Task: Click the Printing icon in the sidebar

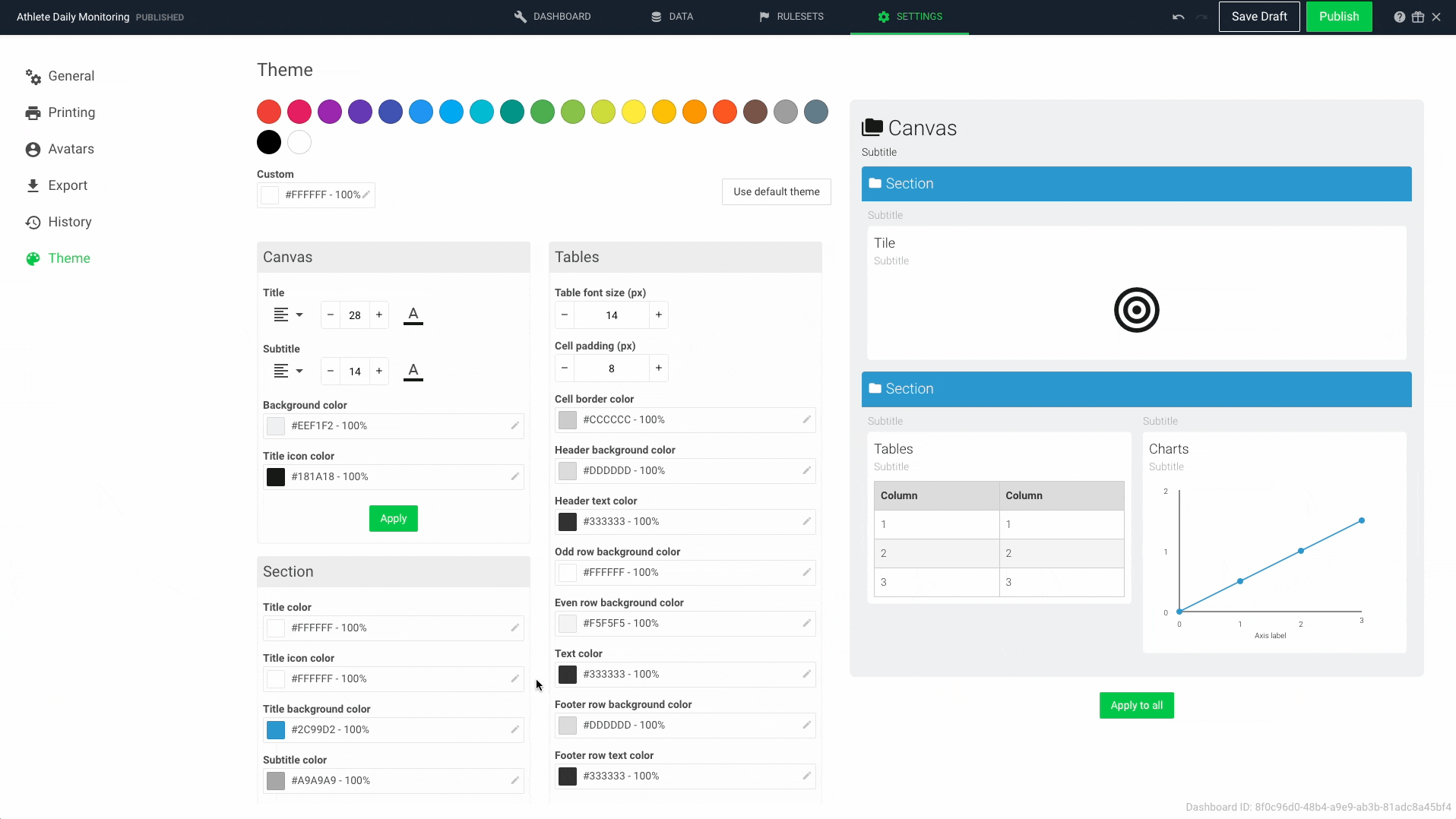Action: (33, 112)
